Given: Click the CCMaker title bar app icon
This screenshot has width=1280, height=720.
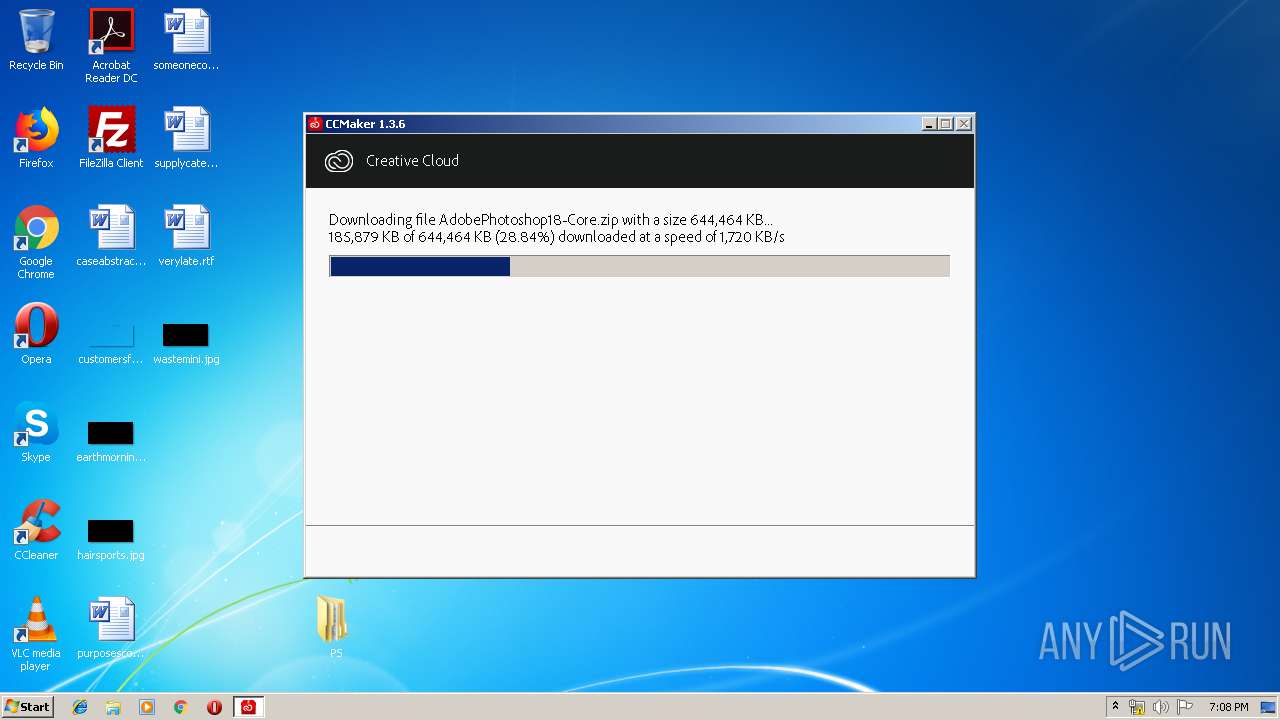Looking at the screenshot, I should (x=315, y=124).
